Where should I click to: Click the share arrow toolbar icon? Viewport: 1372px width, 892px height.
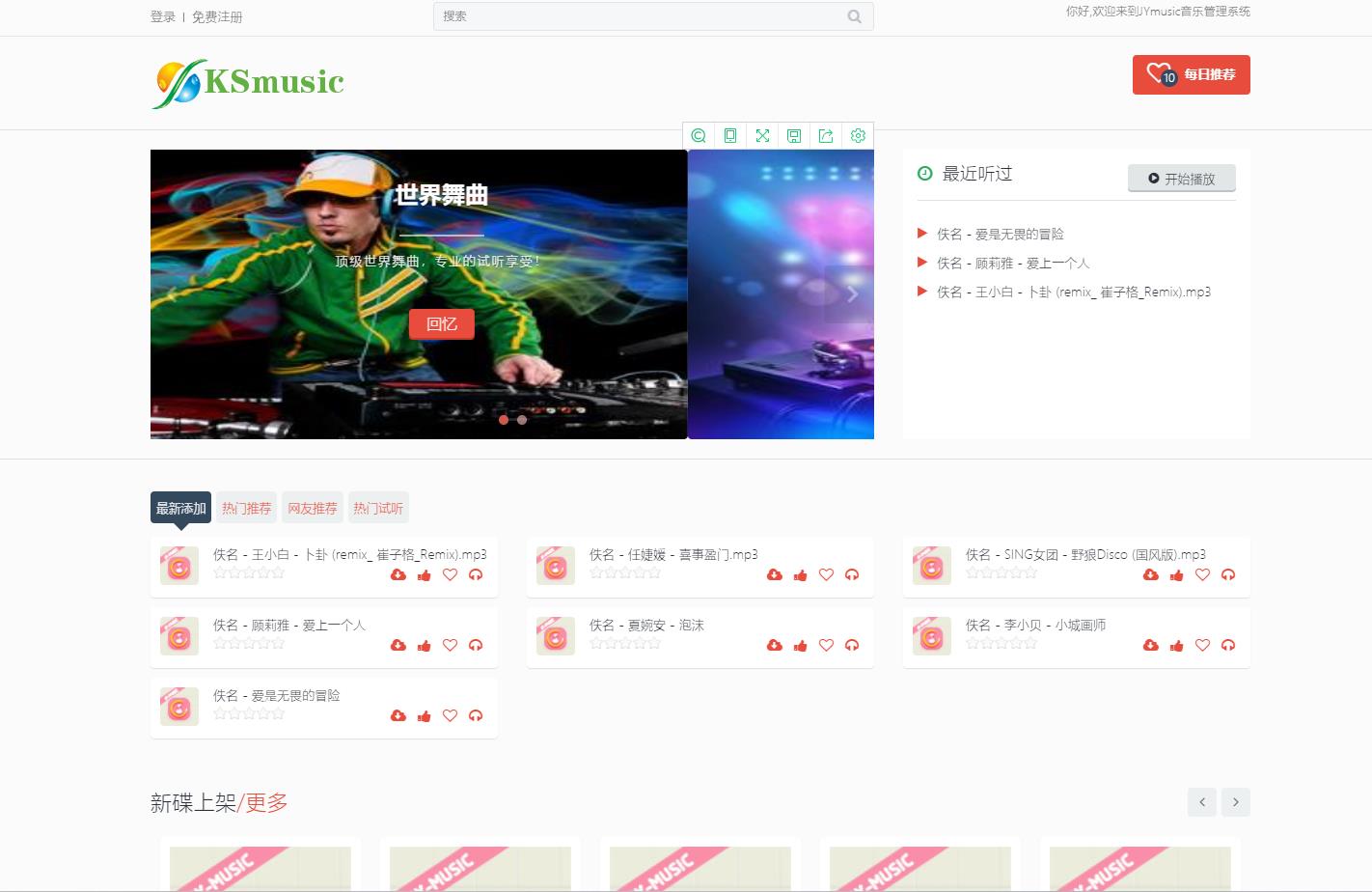[x=826, y=136]
